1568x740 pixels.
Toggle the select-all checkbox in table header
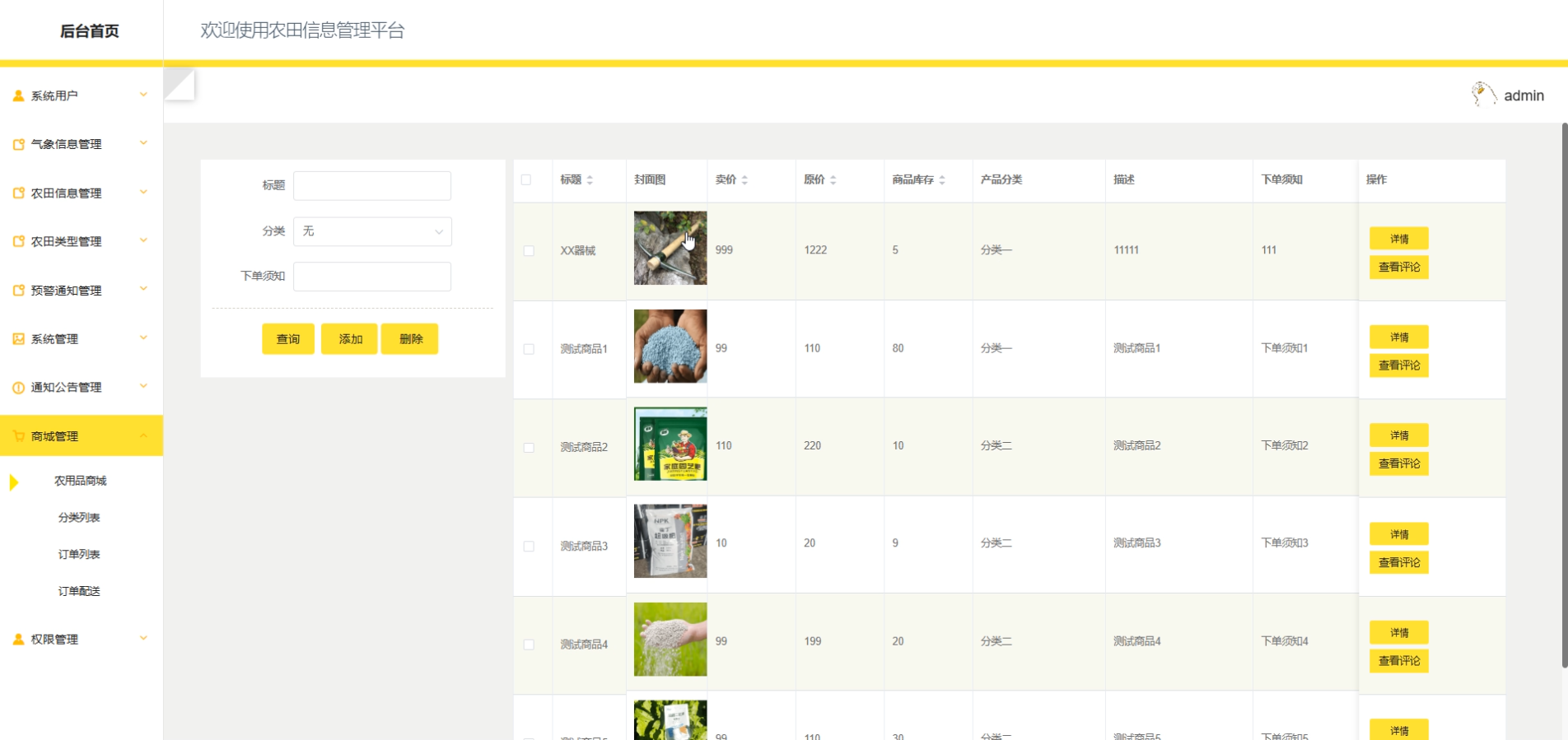tap(526, 179)
